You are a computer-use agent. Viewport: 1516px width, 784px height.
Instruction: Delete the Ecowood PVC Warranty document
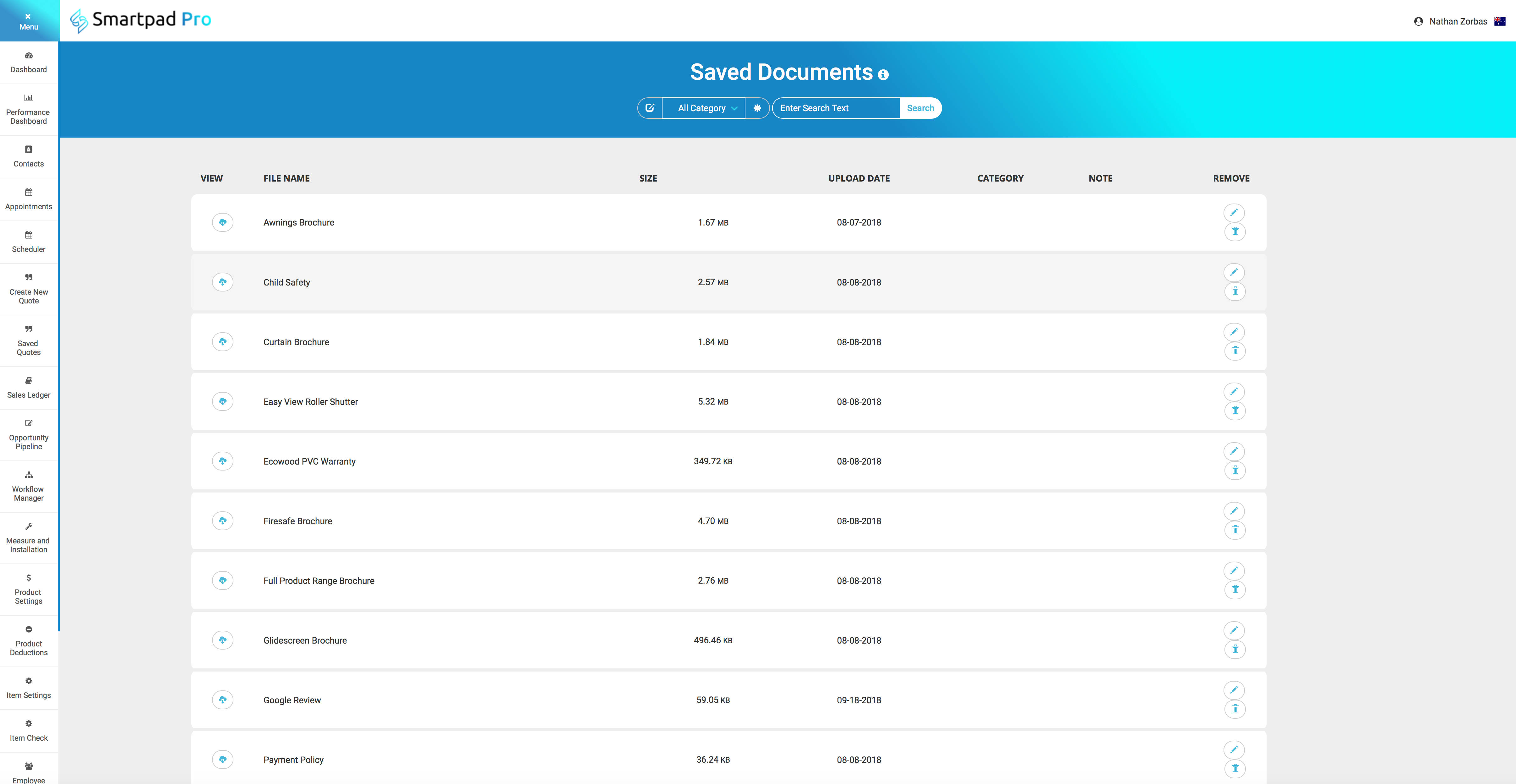pyautogui.click(x=1235, y=470)
